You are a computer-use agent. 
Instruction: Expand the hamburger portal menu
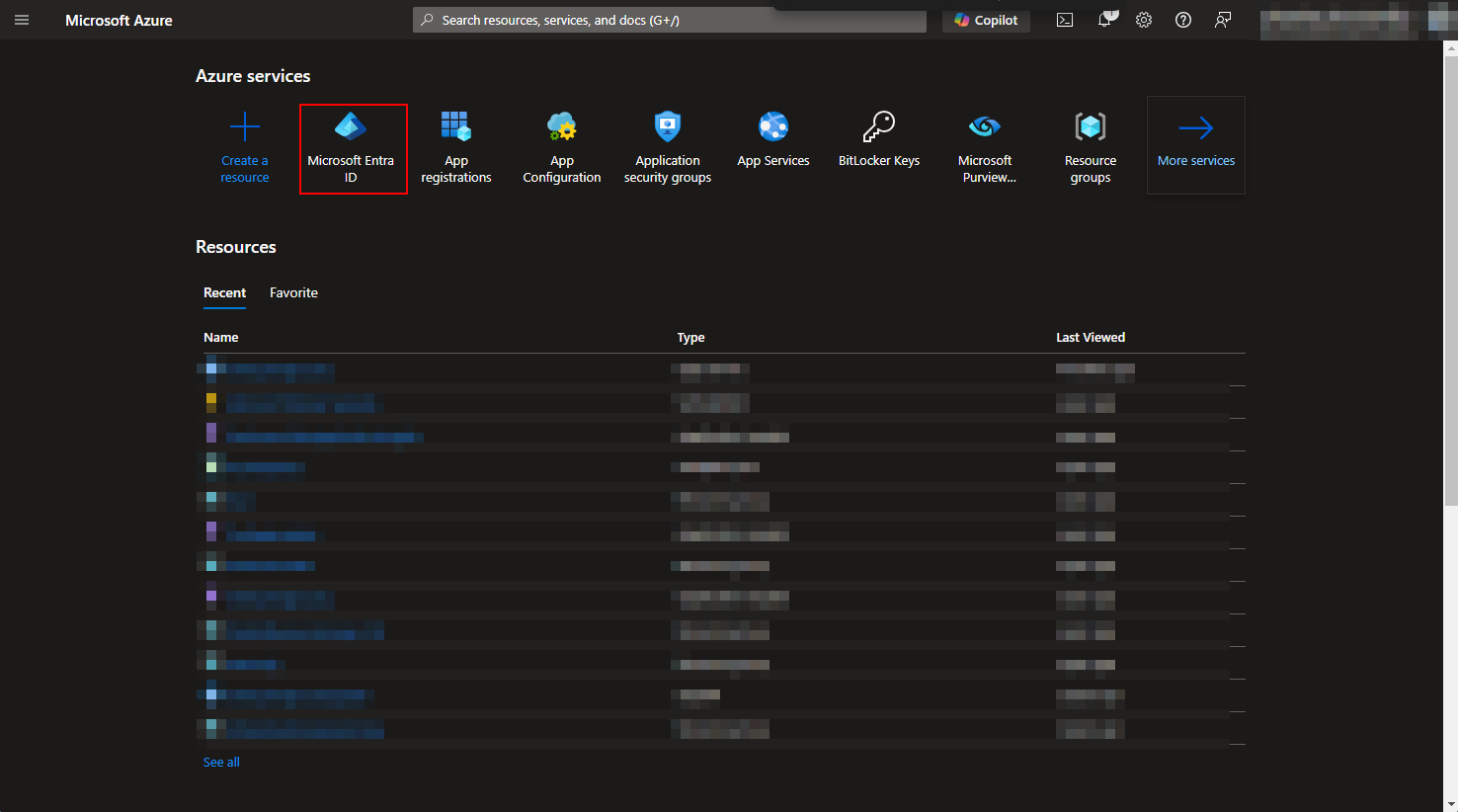tap(22, 20)
